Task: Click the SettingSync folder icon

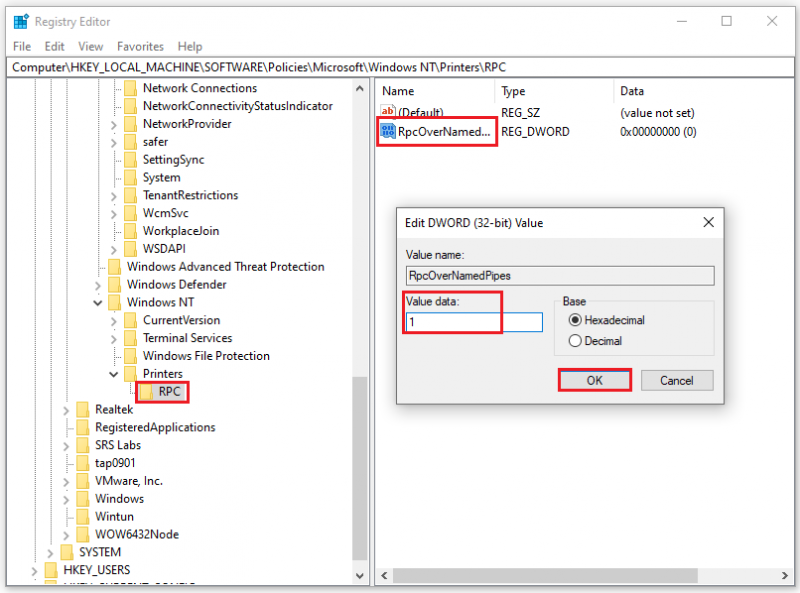Action: tap(130, 160)
